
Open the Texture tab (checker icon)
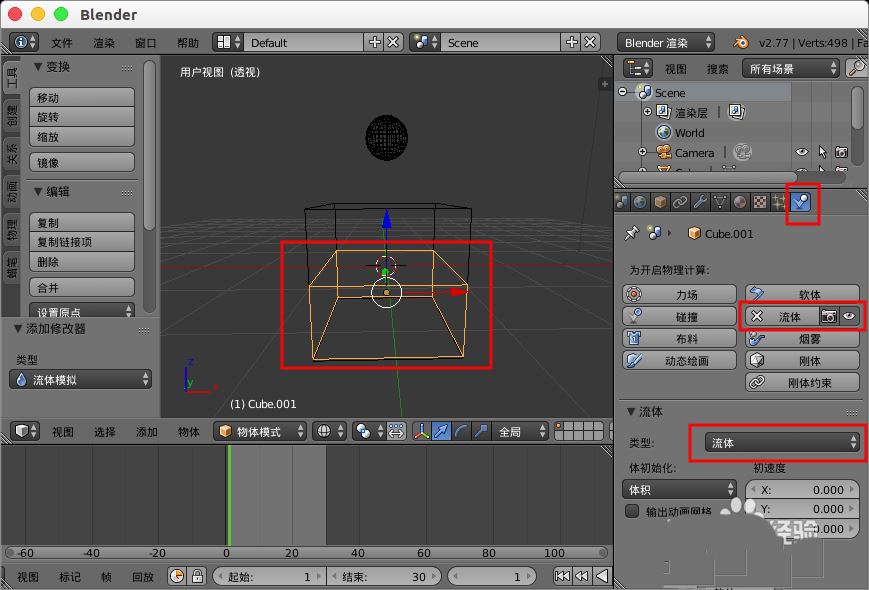[759, 202]
